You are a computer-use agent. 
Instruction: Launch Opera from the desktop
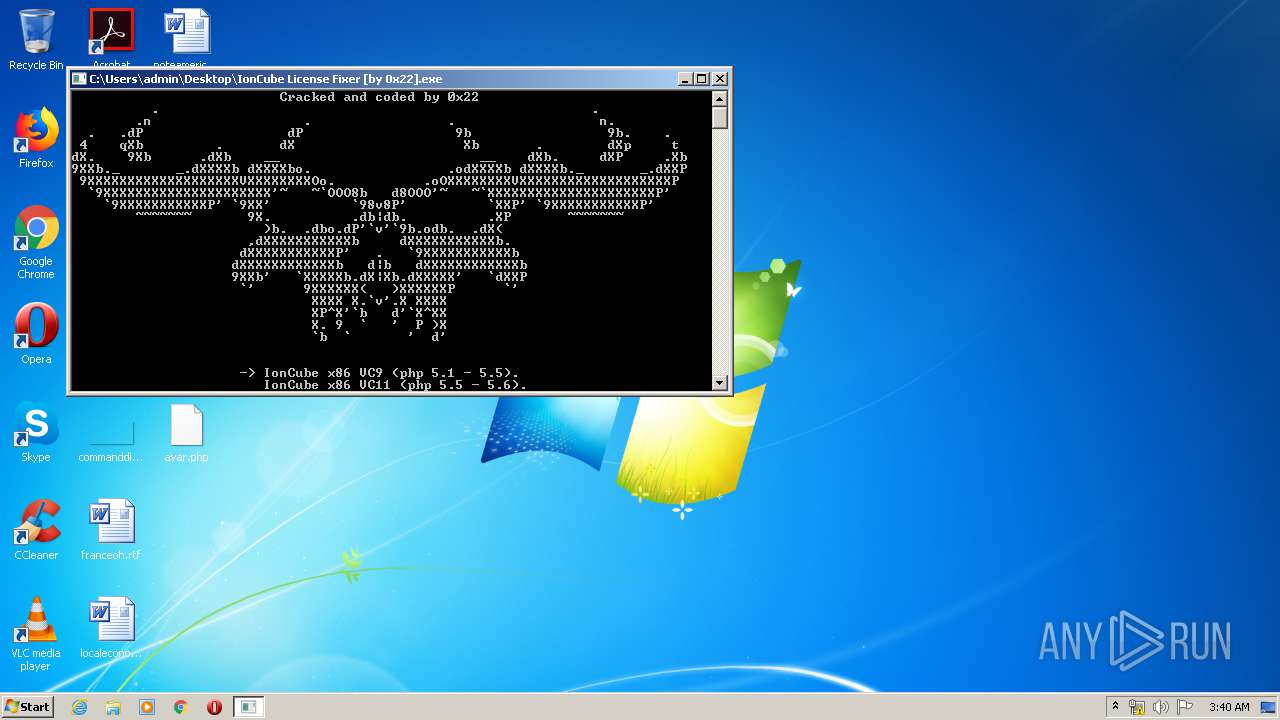tap(36, 333)
